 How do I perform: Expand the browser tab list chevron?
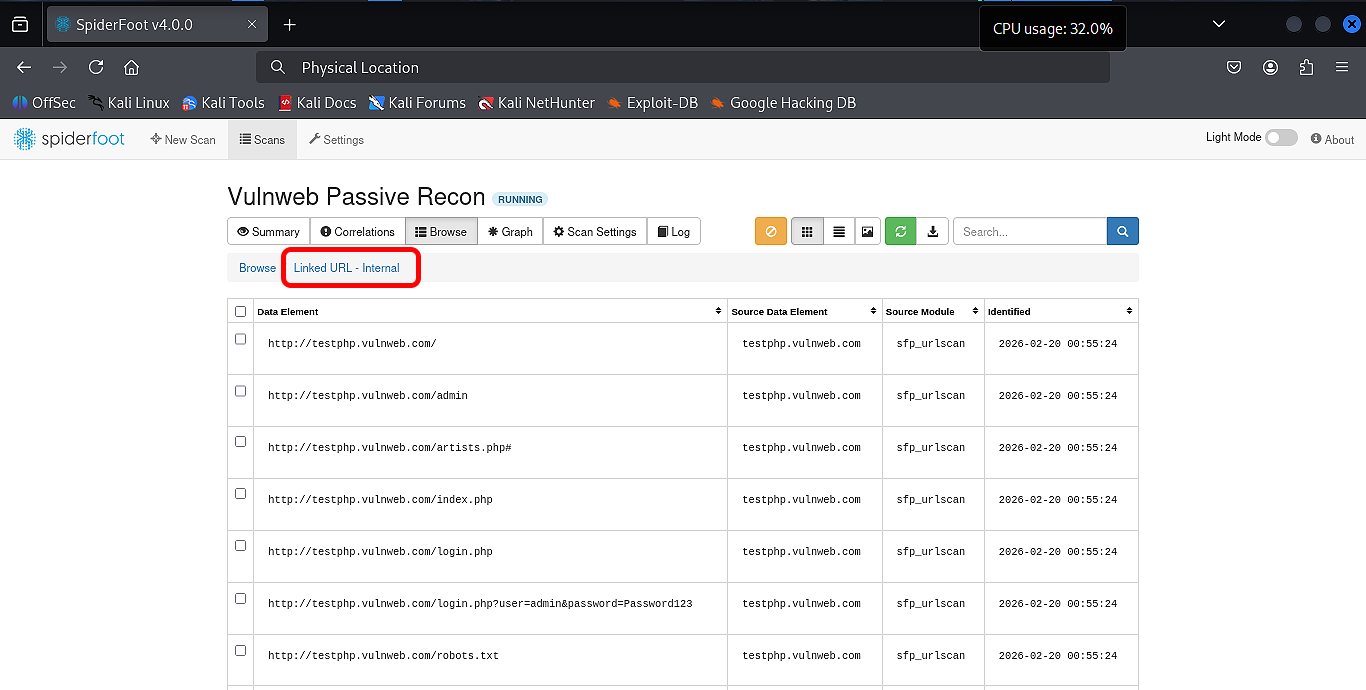pyautogui.click(x=1218, y=24)
